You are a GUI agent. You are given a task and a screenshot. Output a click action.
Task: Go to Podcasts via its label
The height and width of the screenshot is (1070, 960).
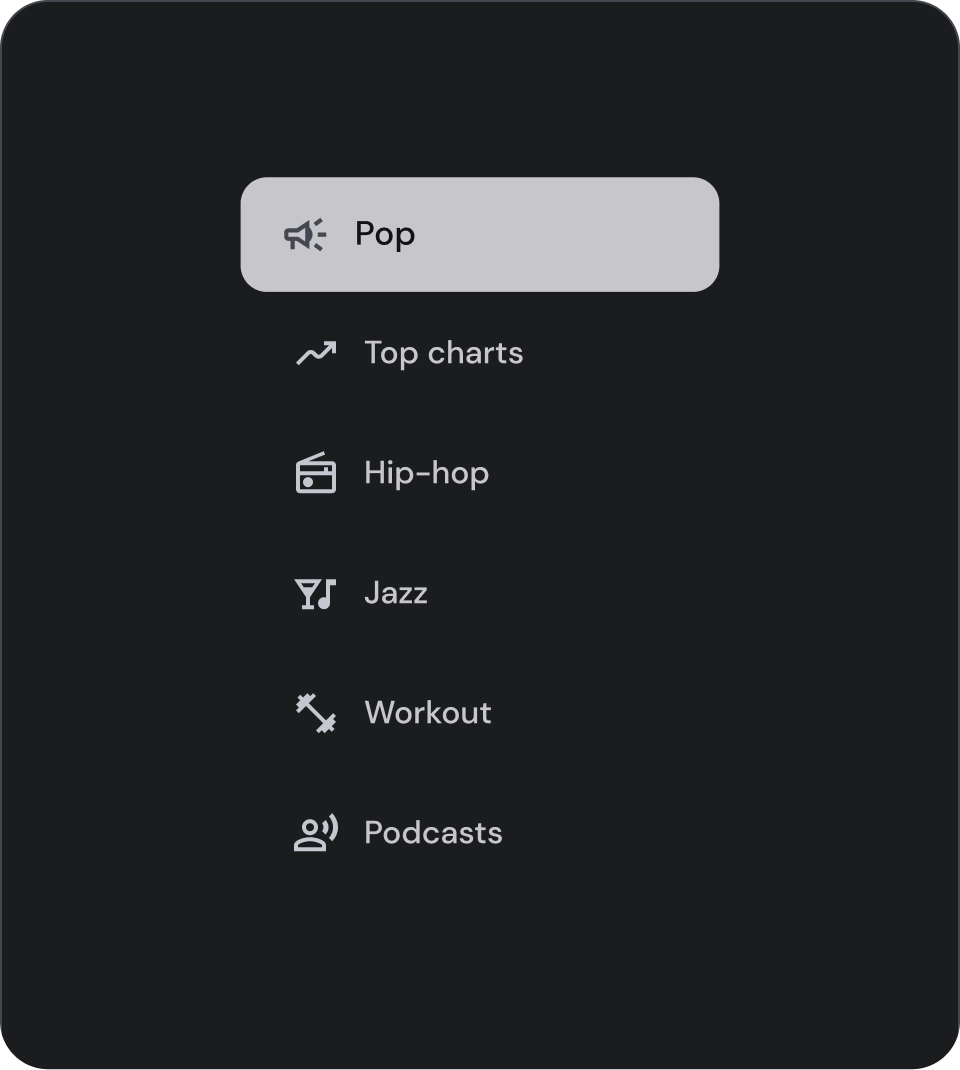coord(433,833)
